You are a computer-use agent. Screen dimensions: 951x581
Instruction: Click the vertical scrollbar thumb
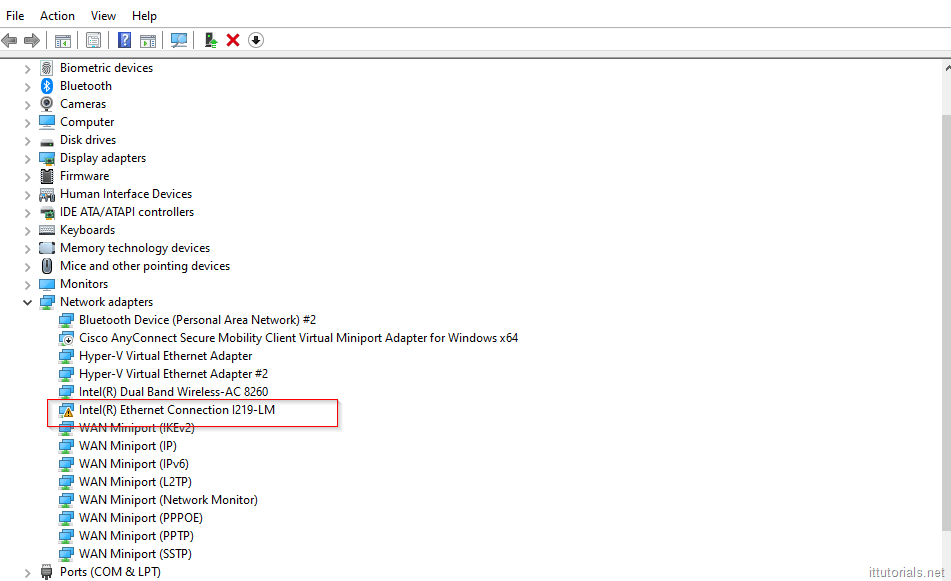point(947,321)
